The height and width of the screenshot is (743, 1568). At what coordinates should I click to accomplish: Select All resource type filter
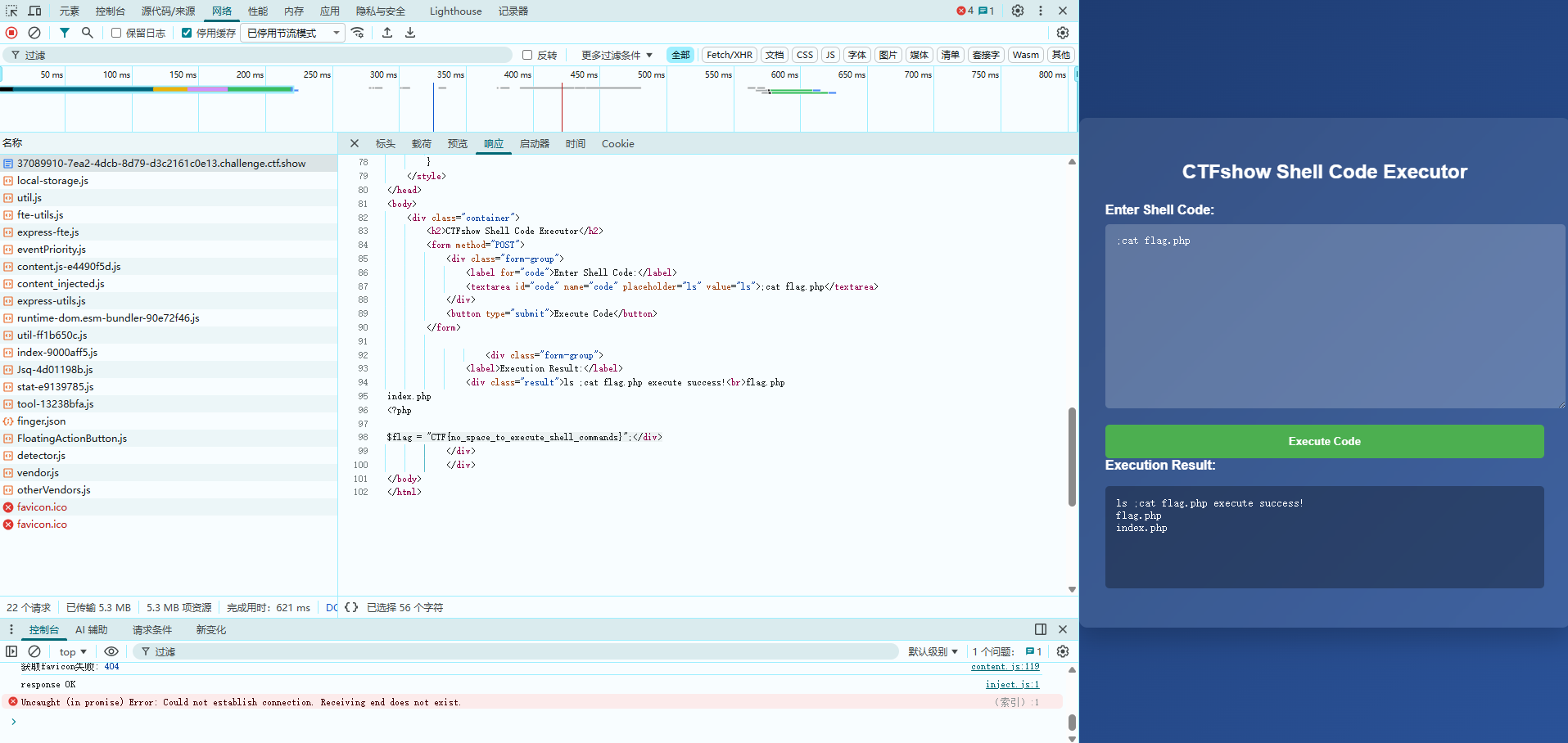(680, 55)
